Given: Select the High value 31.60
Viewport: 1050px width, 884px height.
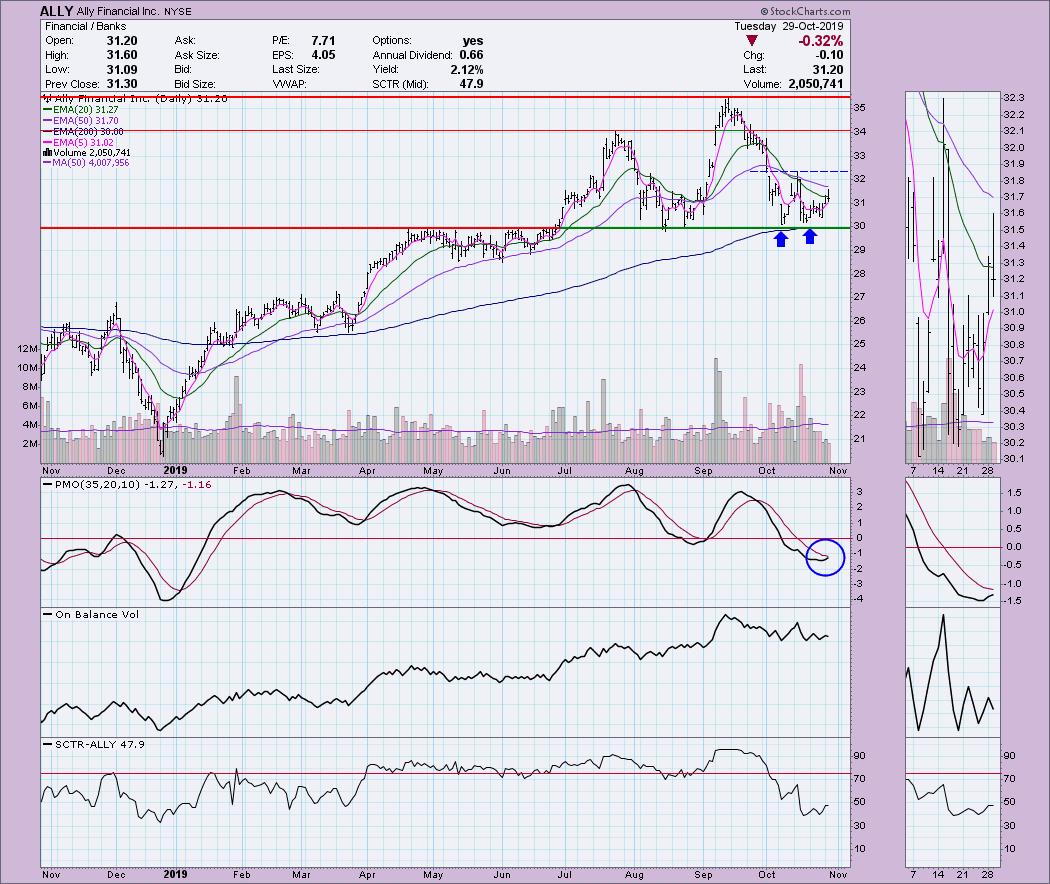Looking at the screenshot, I should [x=122, y=55].
